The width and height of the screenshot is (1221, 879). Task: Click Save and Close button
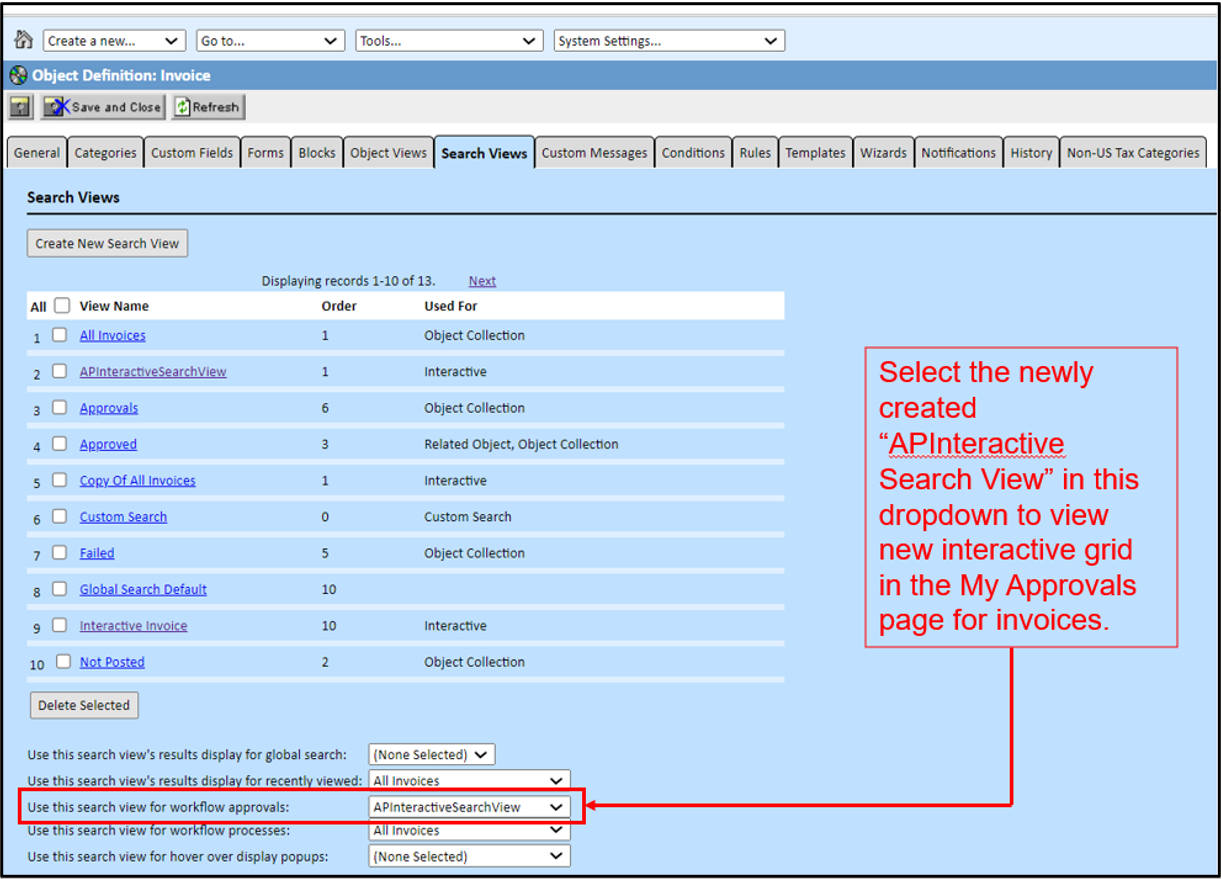tap(102, 107)
